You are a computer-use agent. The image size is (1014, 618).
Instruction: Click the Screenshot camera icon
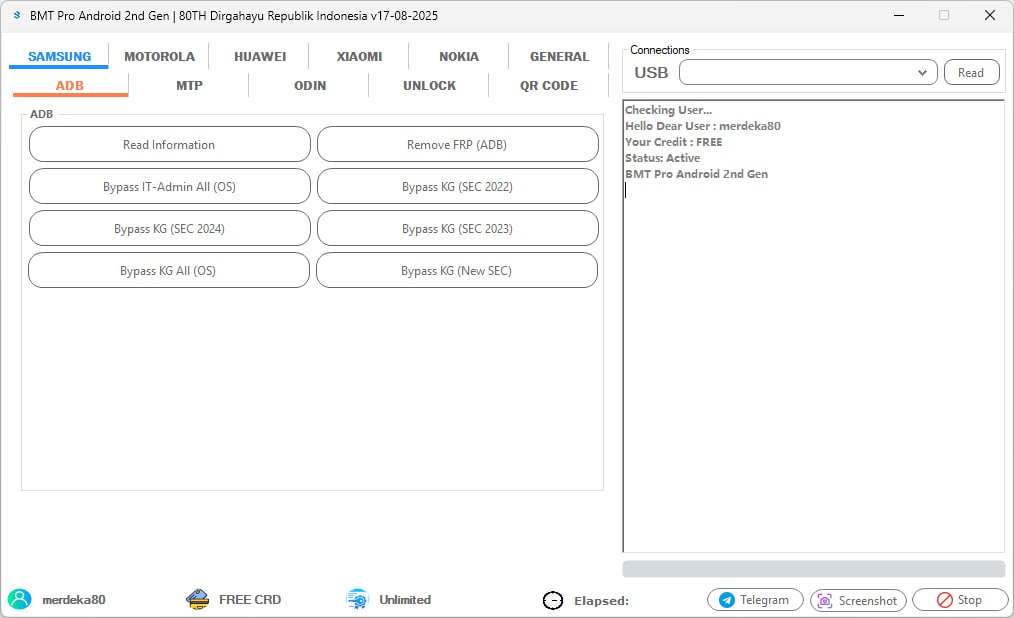coord(825,601)
